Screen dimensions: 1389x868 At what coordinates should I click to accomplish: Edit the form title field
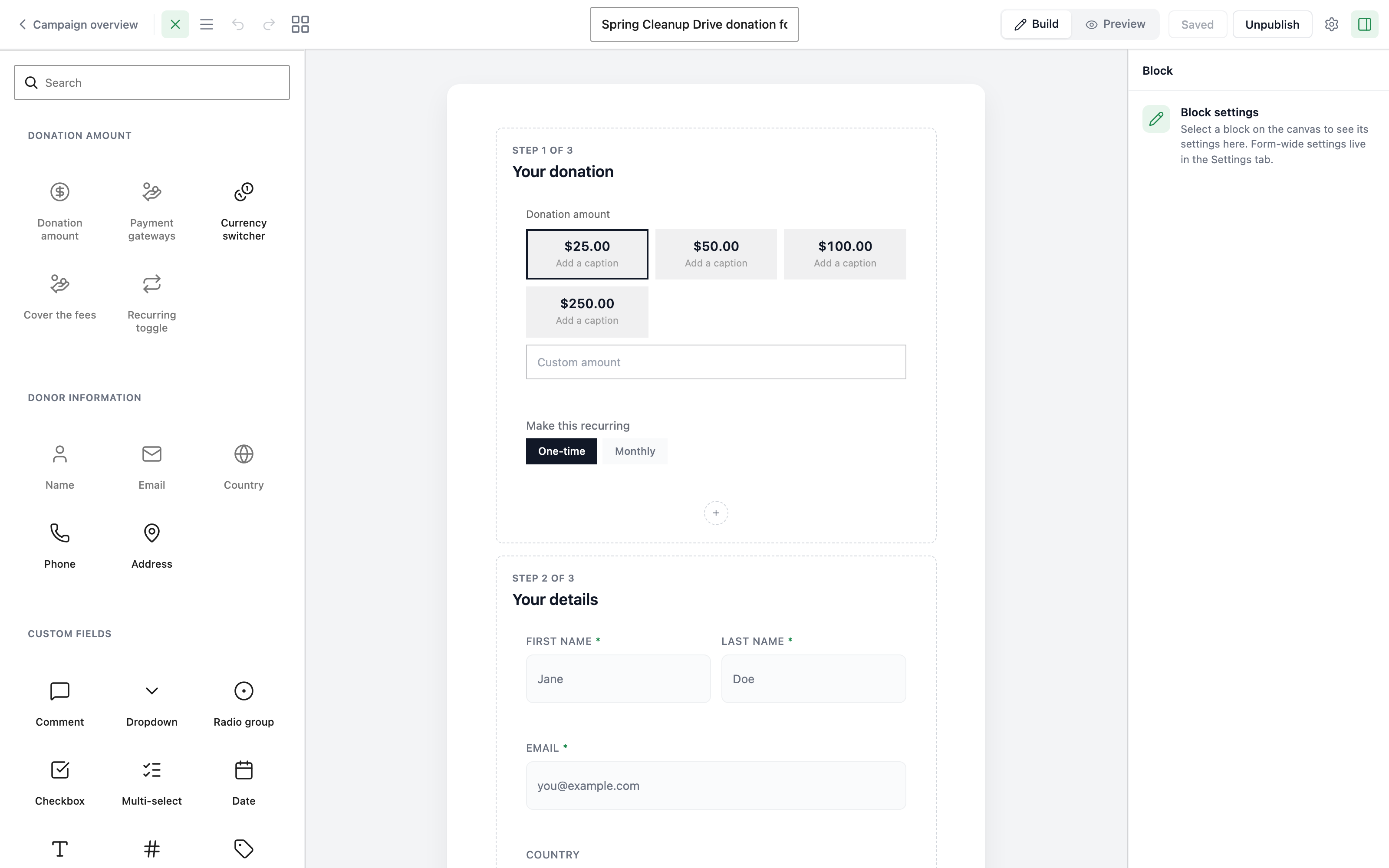click(694, 24)
